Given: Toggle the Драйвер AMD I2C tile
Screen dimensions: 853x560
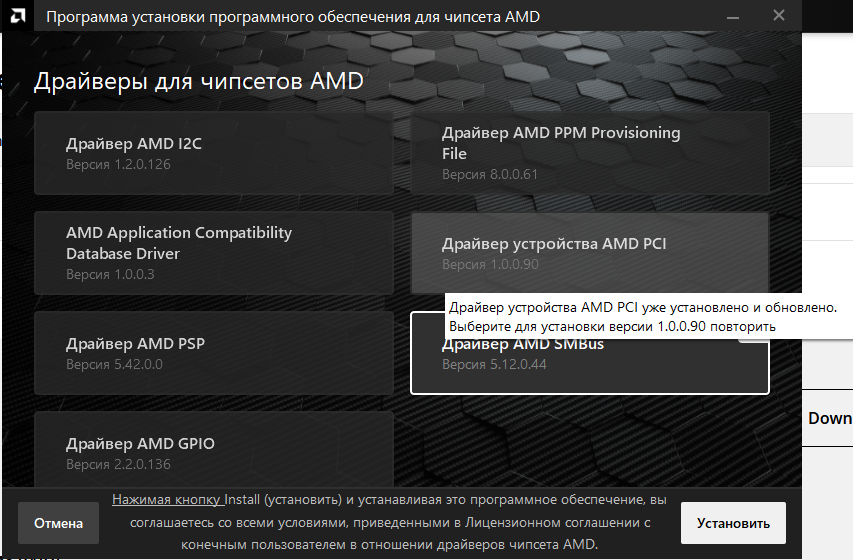Looking at the screenshot, I should click(x=213, y=153).
